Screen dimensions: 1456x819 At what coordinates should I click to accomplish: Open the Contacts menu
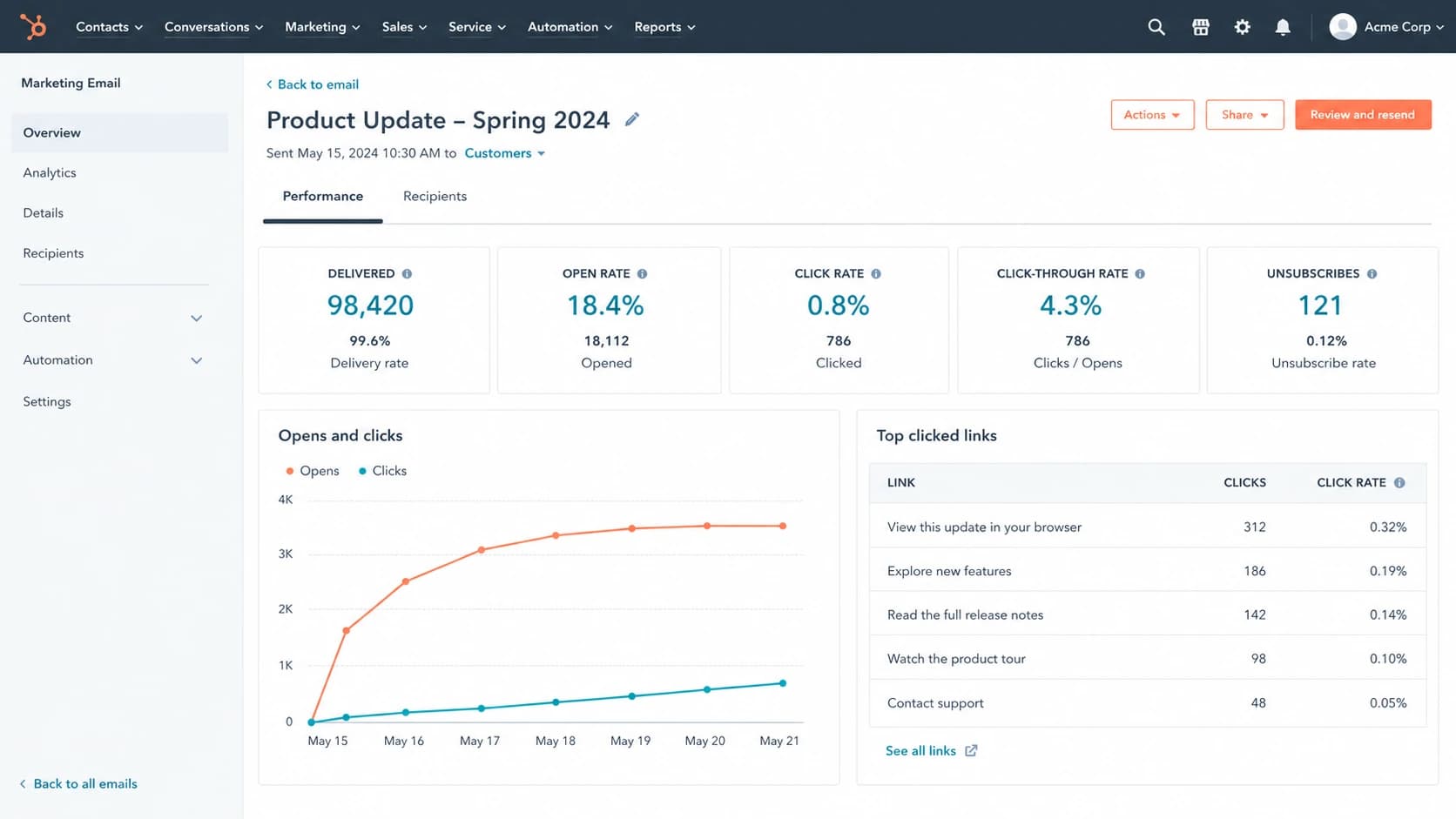pyautogui.click(x=109, y=27)
